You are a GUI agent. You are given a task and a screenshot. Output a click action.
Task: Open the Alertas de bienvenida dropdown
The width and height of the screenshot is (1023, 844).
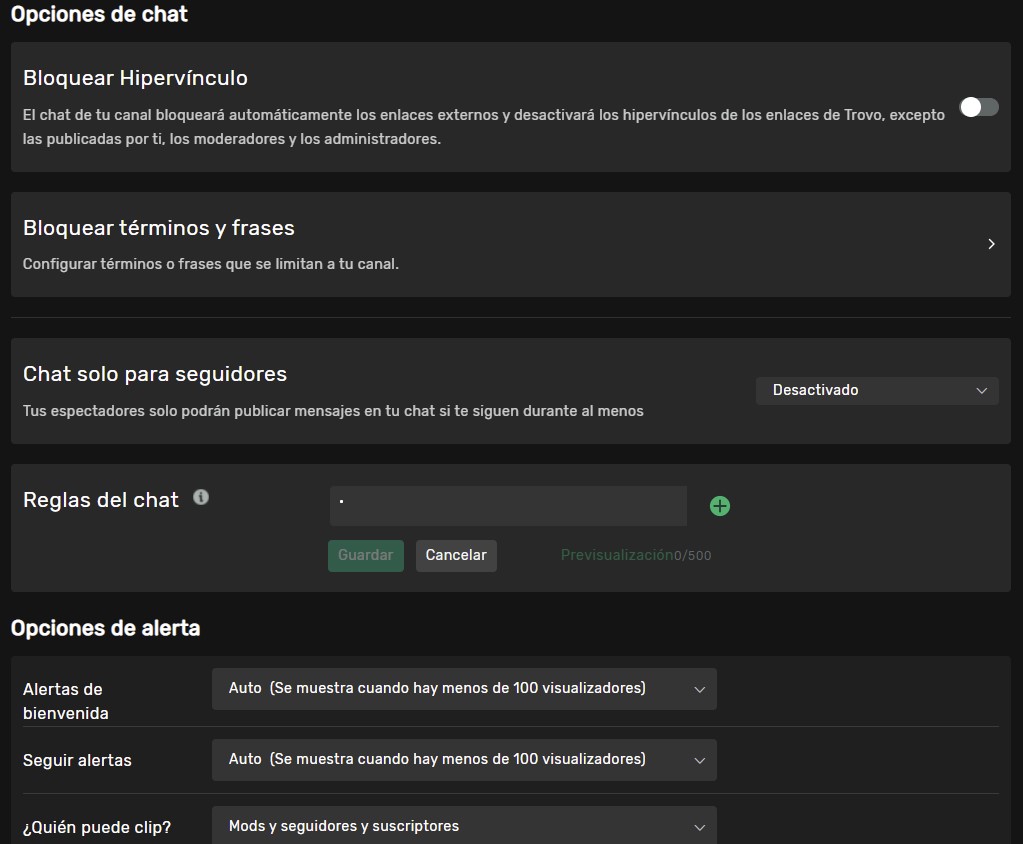(464, 688)
